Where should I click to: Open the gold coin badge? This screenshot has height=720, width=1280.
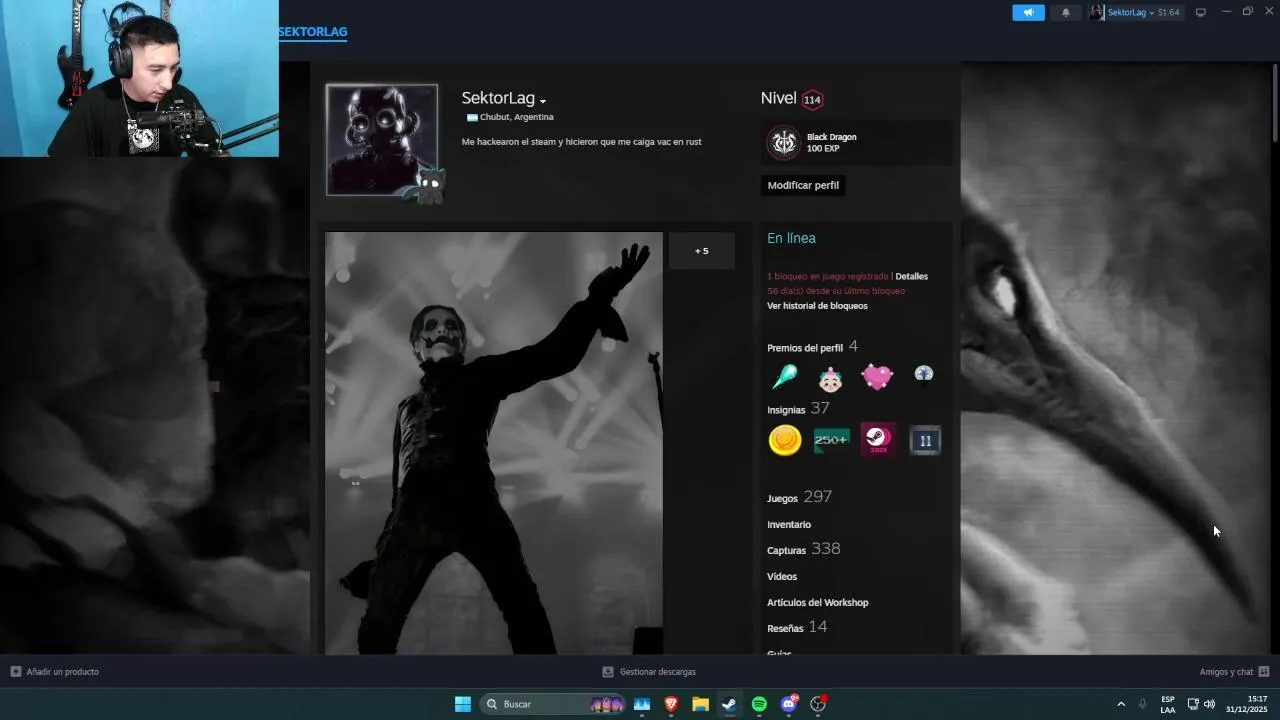[785, 440]
